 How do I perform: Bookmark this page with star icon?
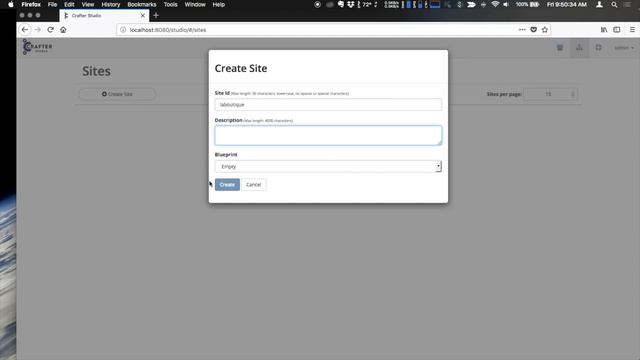tap(545, 30)
